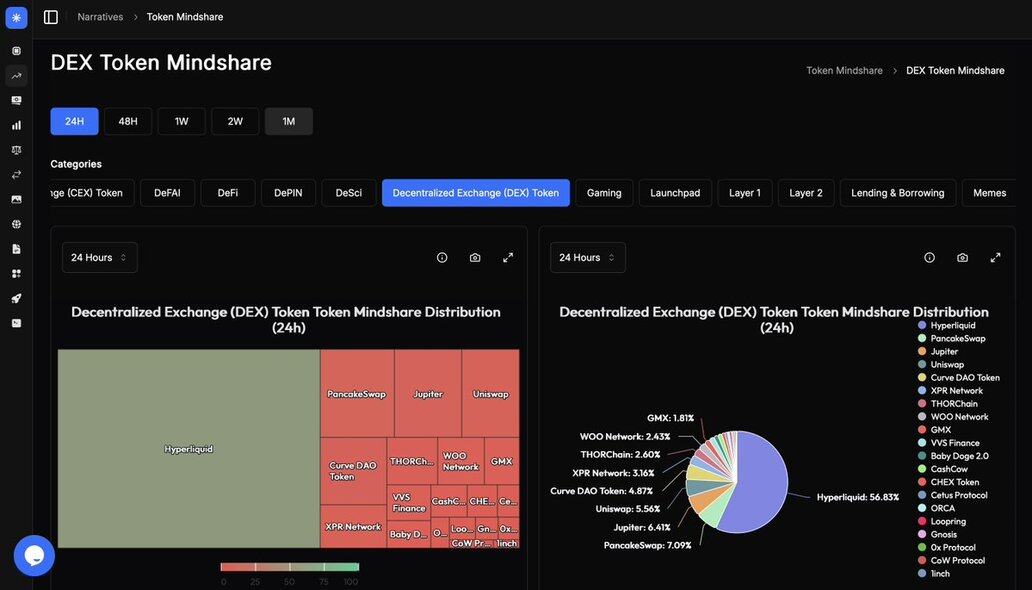Open the four-dots apps sidebar icon

16,274
